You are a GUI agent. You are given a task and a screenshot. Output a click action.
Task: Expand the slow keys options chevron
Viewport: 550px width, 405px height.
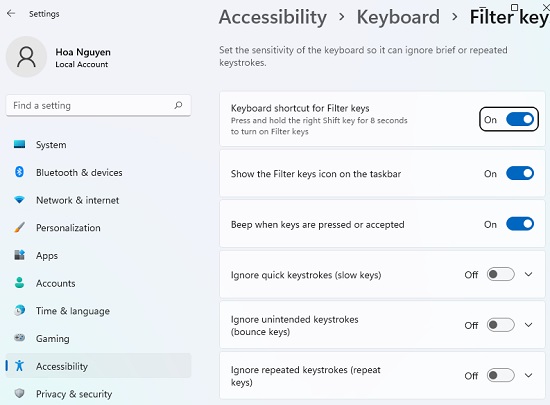529,274
